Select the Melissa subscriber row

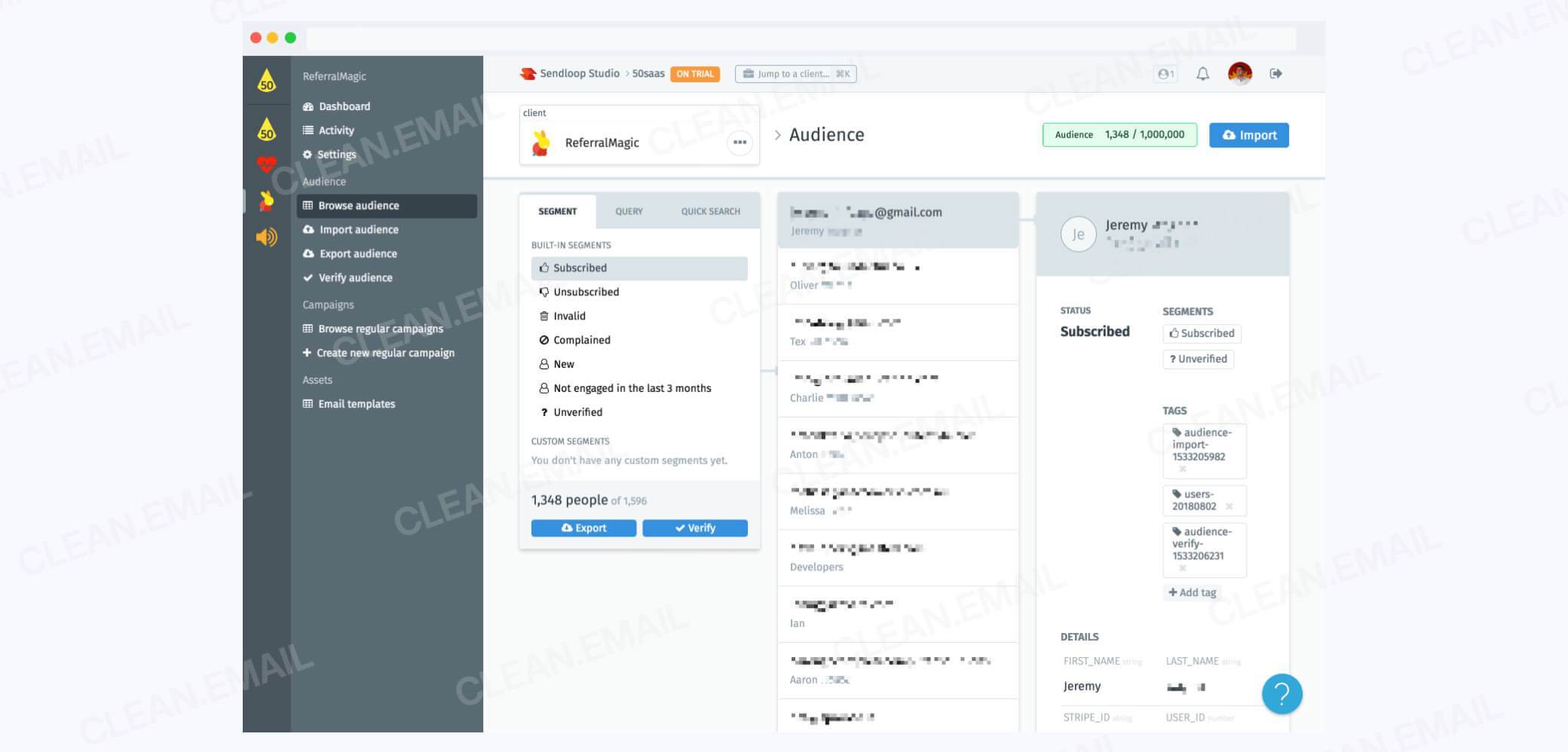(898, 502)
